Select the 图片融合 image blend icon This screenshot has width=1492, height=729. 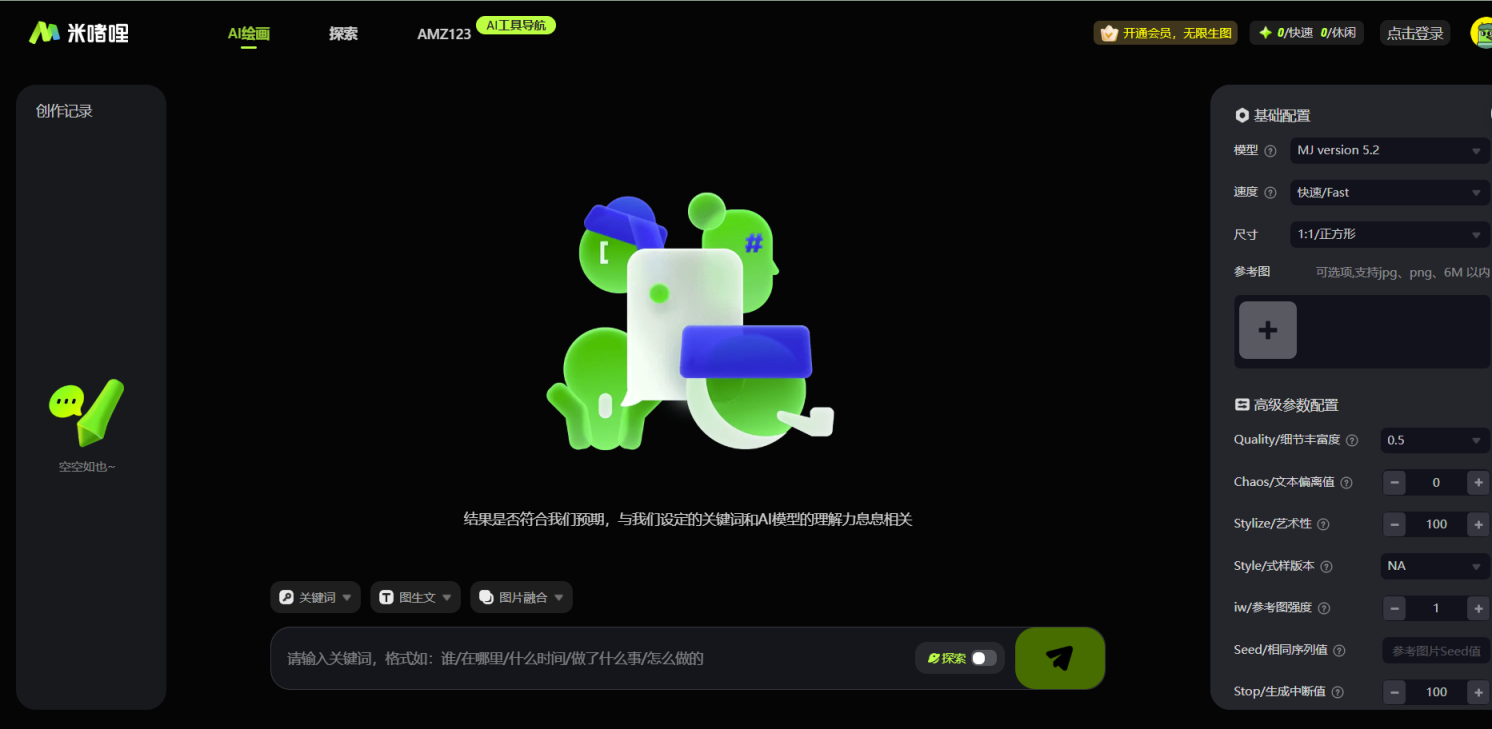(x=487, y=597)
